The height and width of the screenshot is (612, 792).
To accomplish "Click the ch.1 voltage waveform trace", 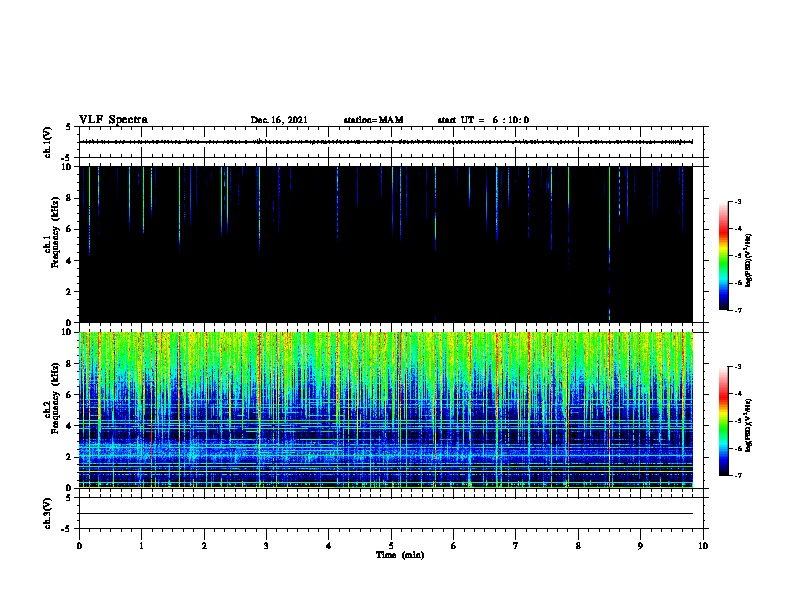I will coord(386,142).
